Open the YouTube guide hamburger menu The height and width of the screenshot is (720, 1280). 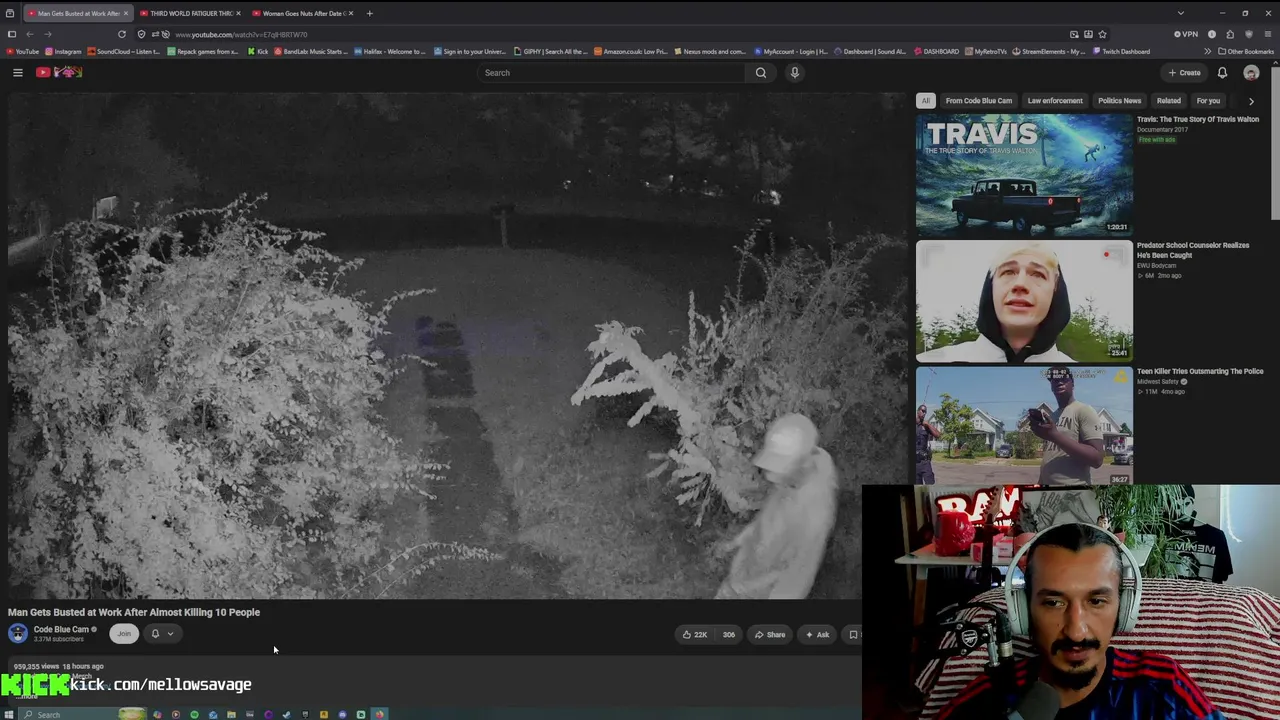[17, 72]
